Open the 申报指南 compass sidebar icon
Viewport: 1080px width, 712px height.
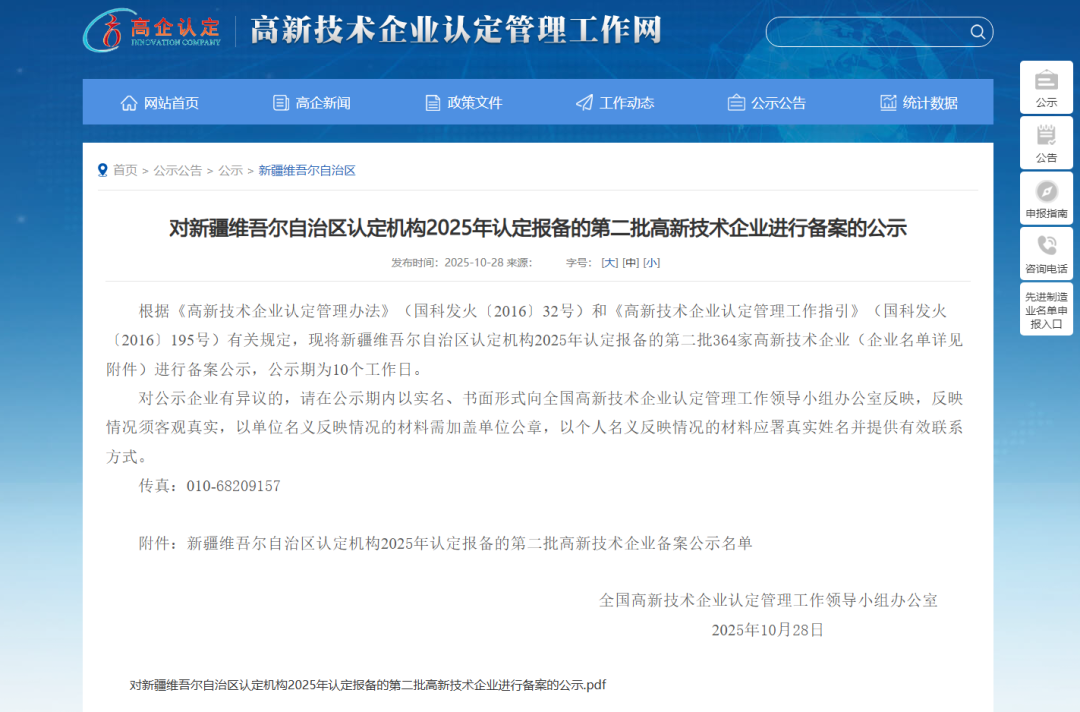coord(1046,191)
